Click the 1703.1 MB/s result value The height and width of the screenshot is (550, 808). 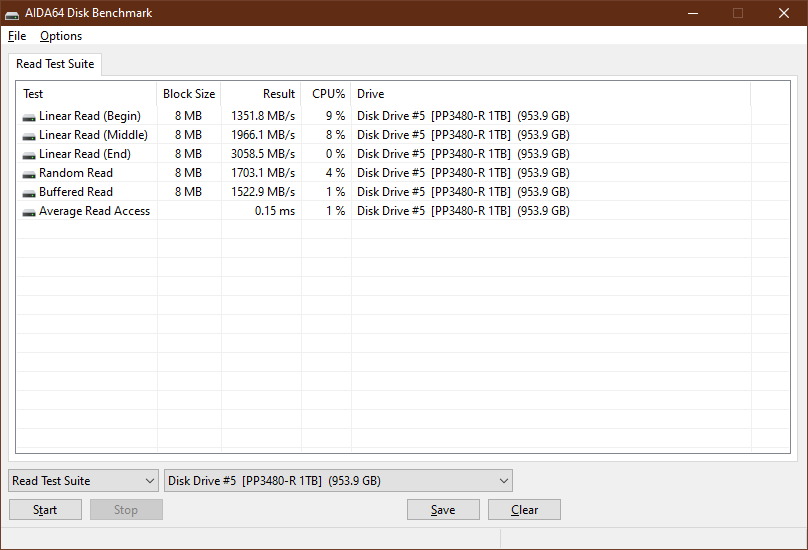pyautogui.click(x=263, y=173)
